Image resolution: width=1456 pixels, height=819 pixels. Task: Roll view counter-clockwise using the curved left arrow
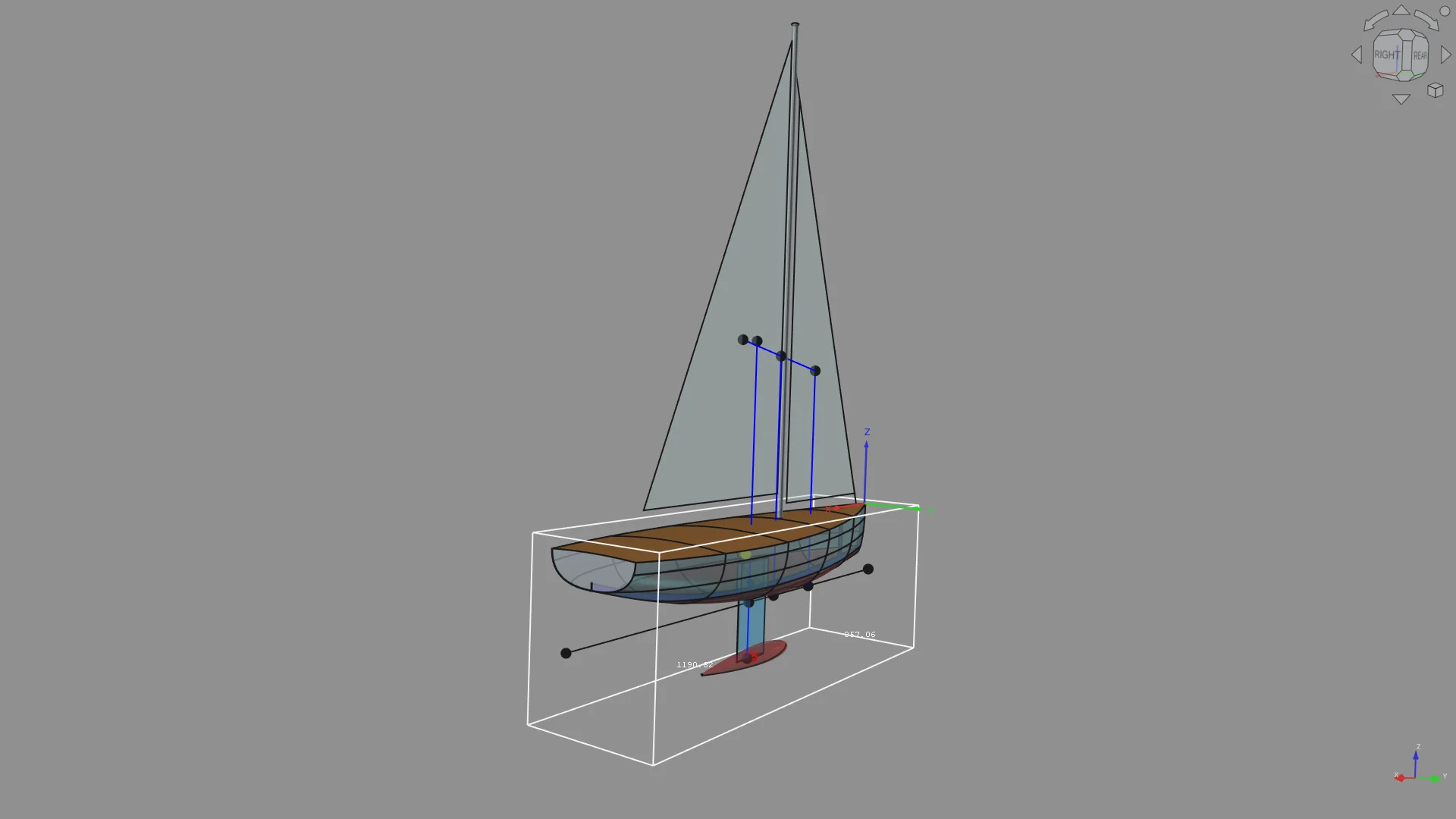click(1375, 20)
